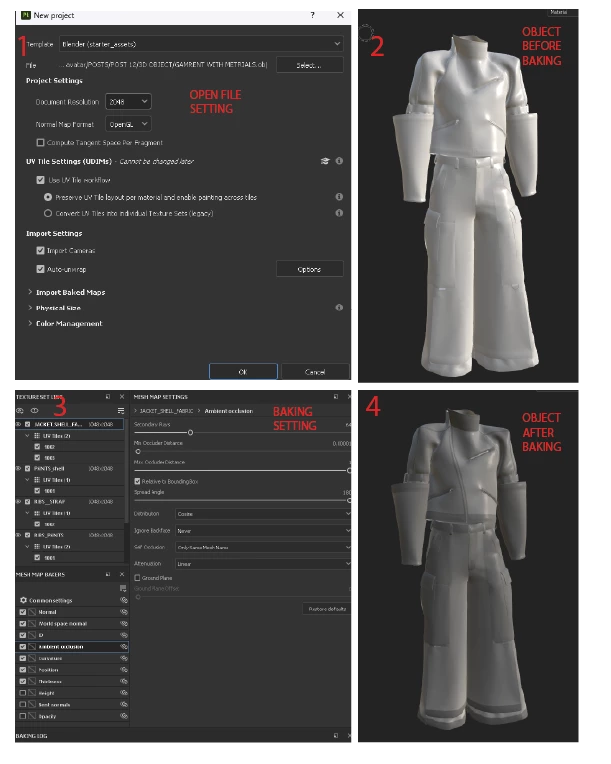This screenshot has height=764, width=611.
Task: Enable Compute Tangent Space Per Fragment
Action: (40, 143)
